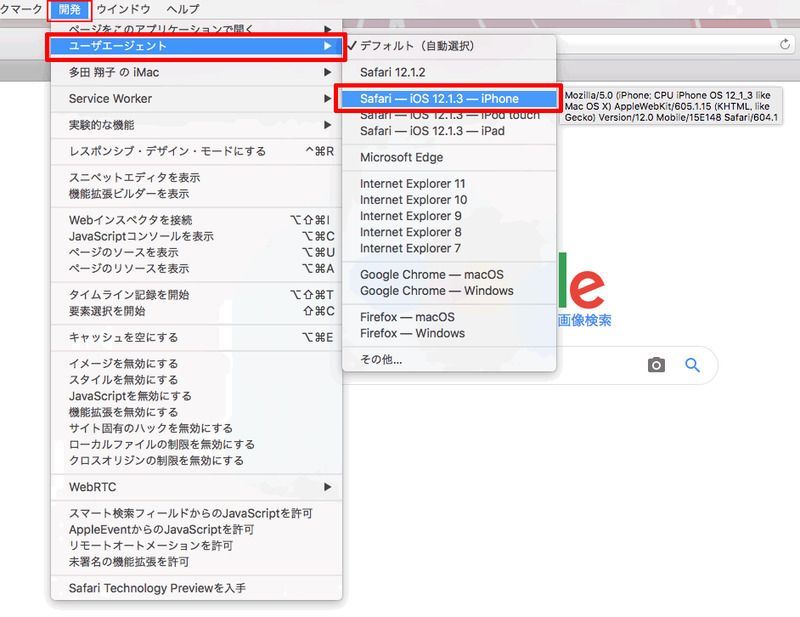This screenshot has width=800, height=617.
Task: Click その他... at bottom of user agent list
Action: [381, 359]
